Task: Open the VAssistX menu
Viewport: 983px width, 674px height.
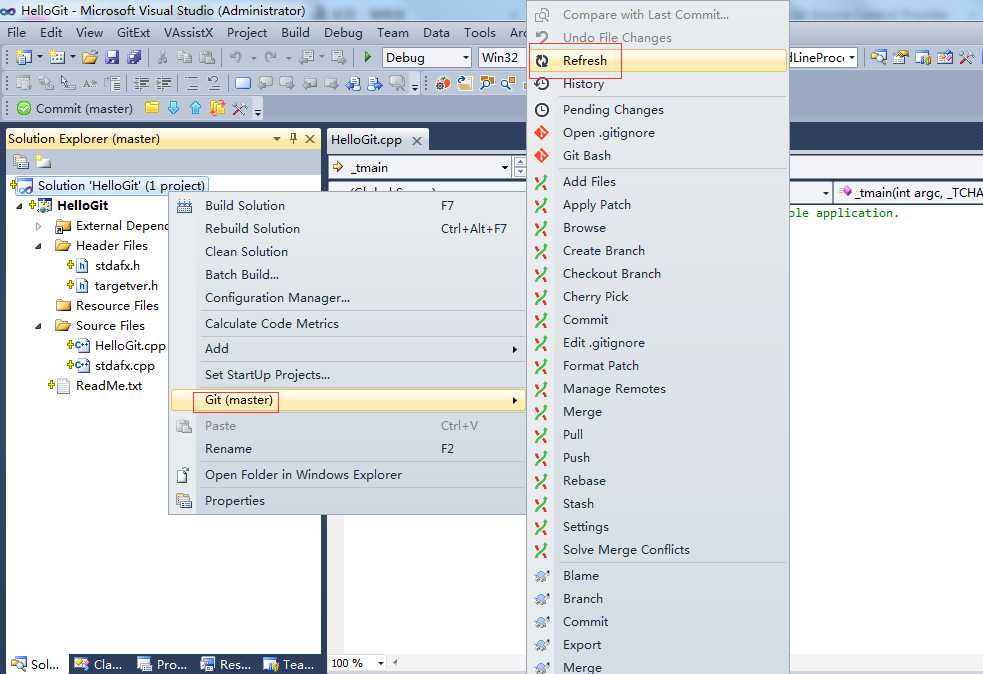Action: (188, 33)
